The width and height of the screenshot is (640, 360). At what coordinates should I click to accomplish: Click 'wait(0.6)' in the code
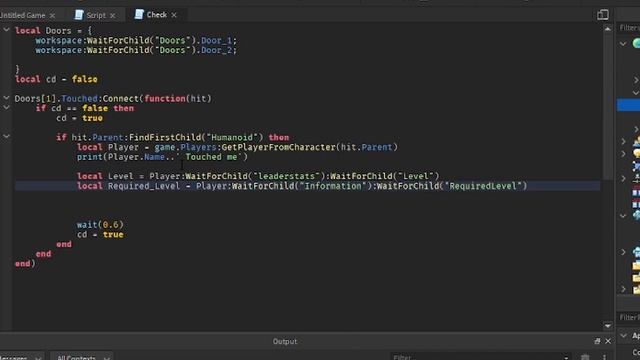[100, 225]
